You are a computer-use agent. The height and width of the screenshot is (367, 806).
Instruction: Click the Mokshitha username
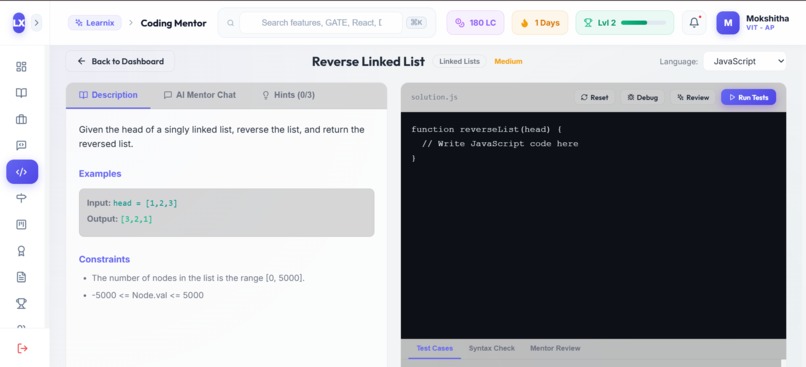pyautogui.click(x=767, y=19)
